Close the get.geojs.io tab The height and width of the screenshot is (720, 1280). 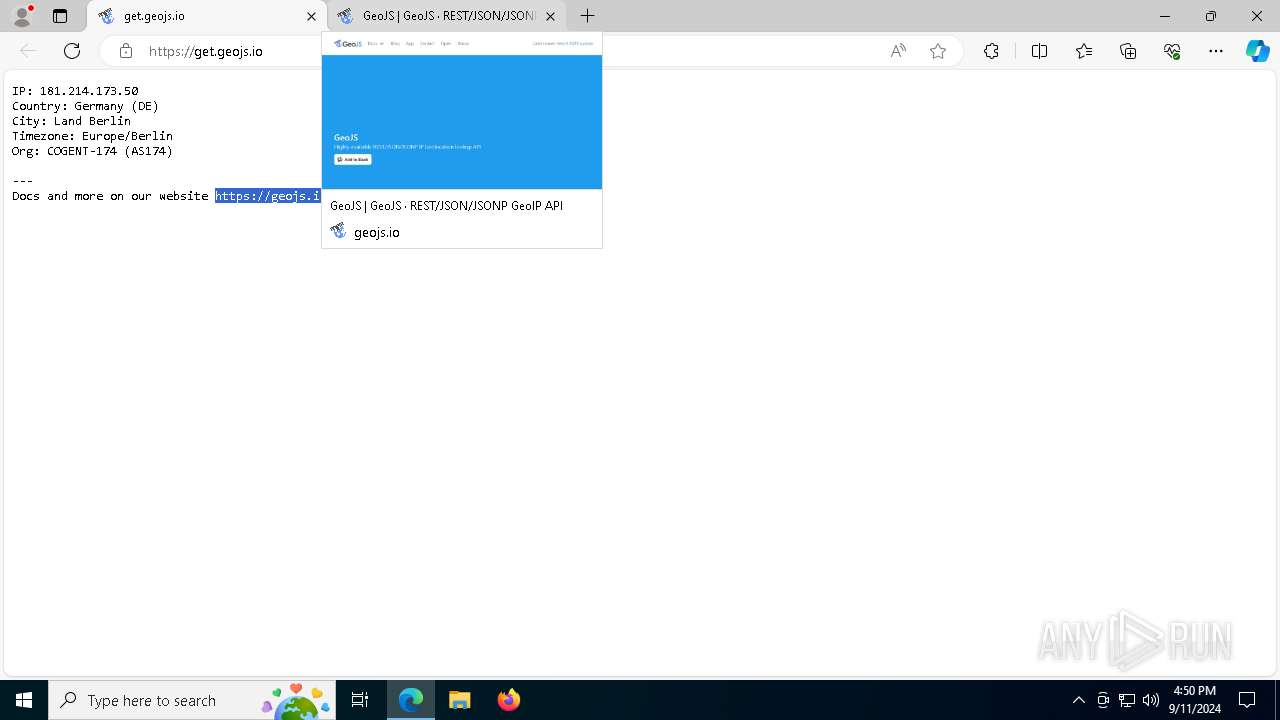click(x=311, y=16)
